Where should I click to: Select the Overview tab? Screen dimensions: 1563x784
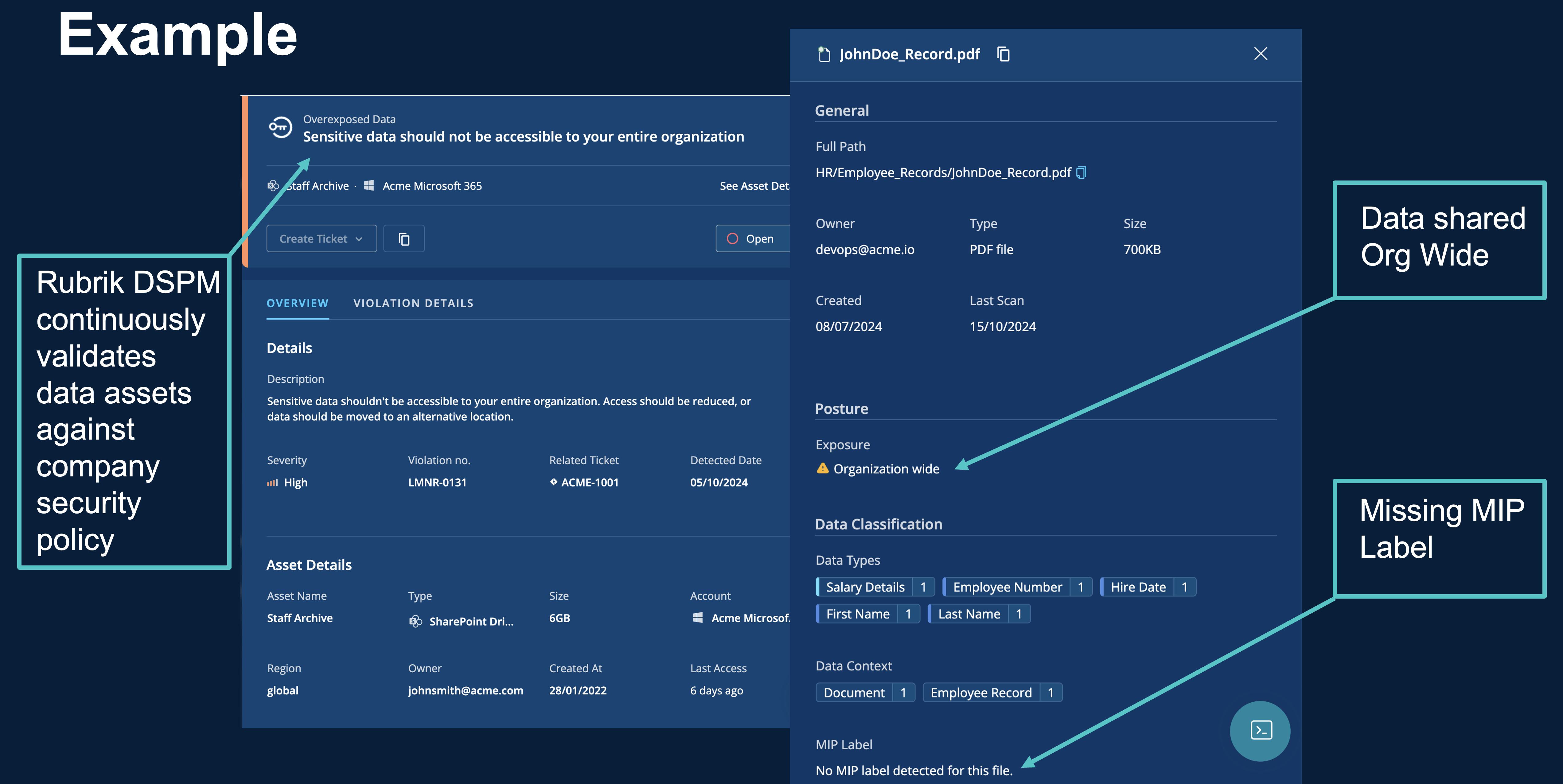tap(297, 303)
